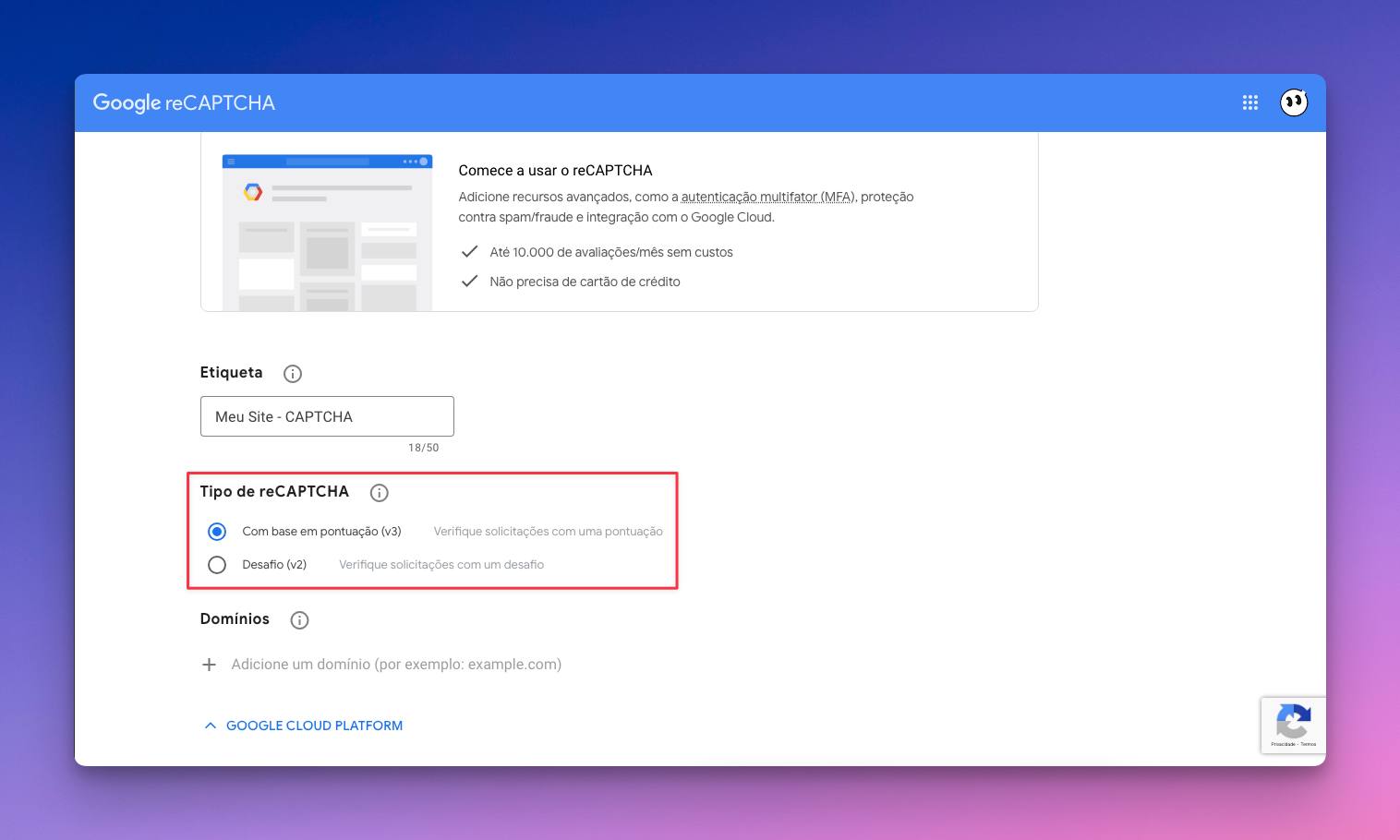1400x840 pixels.
Task: Open the user account avatar
Action: click(x=1294, y=102)
